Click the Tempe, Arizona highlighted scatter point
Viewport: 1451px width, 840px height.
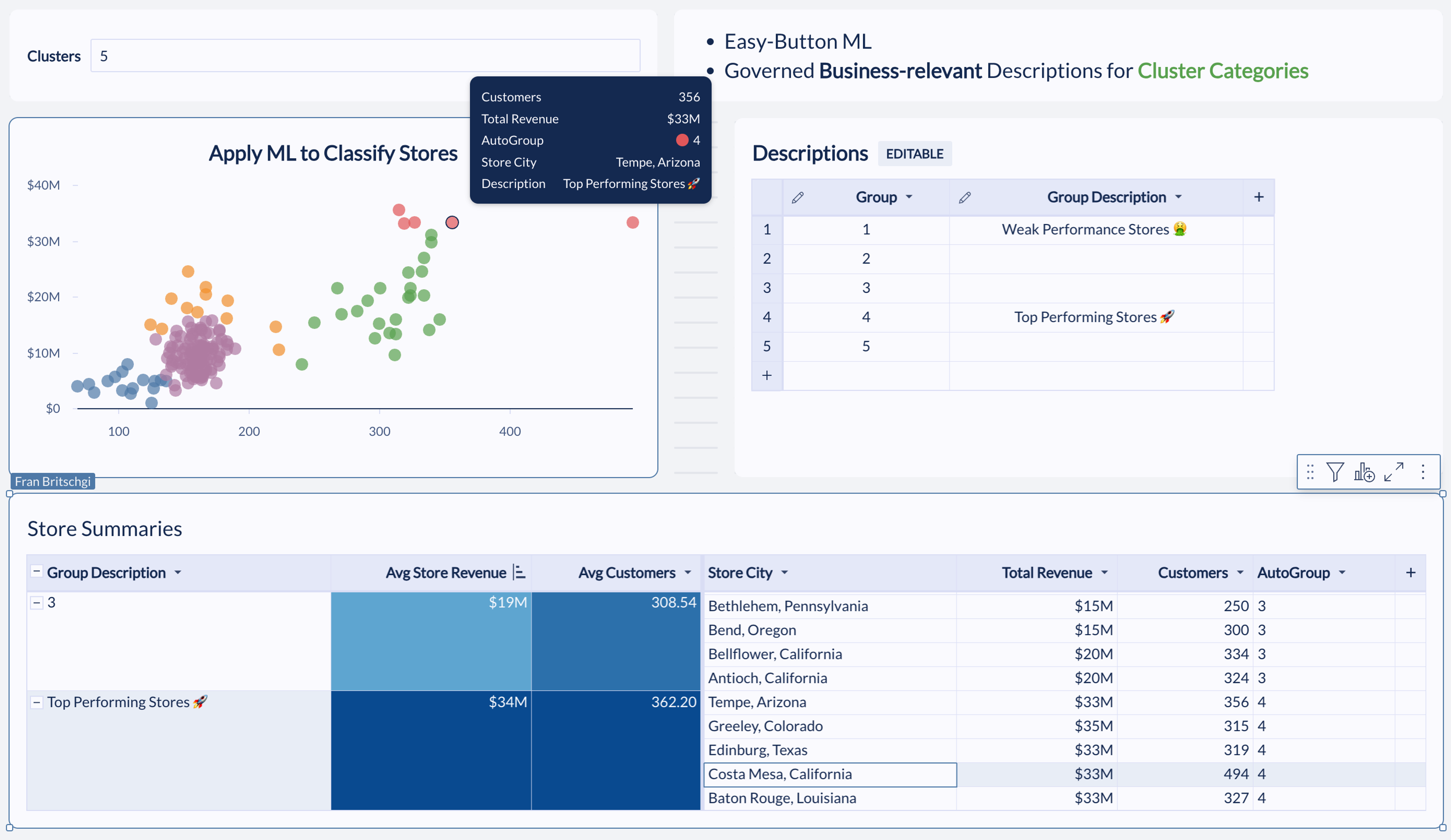pyautogui.click(x=452, y=223)
